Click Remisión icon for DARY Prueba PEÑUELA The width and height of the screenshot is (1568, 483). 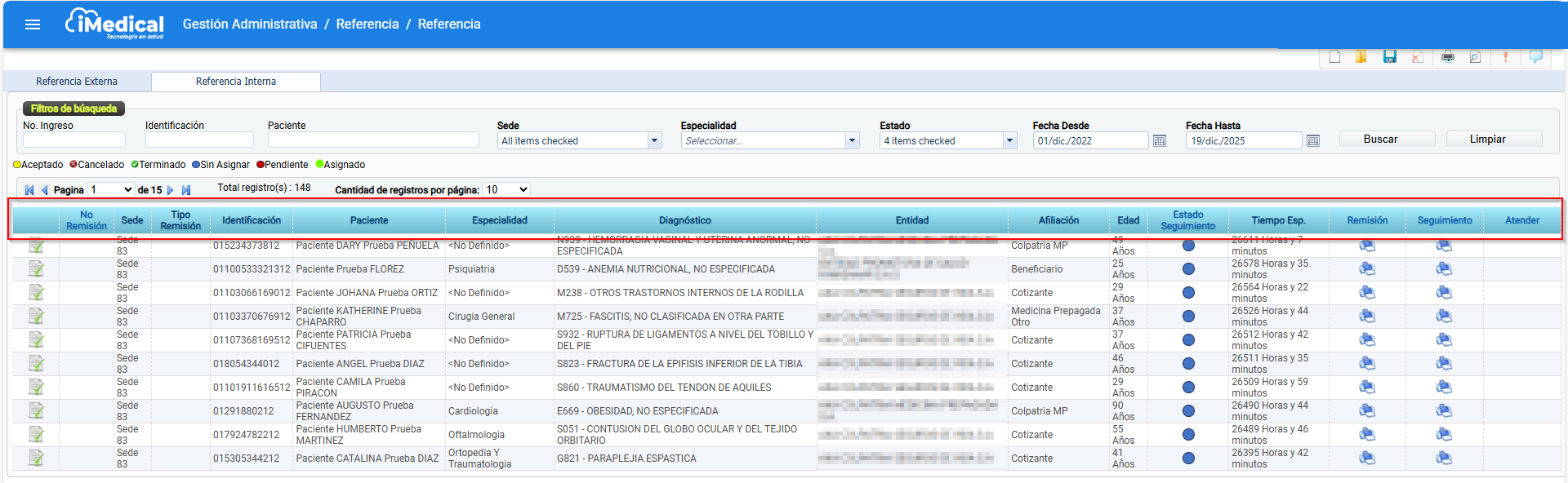[1367, 246]
